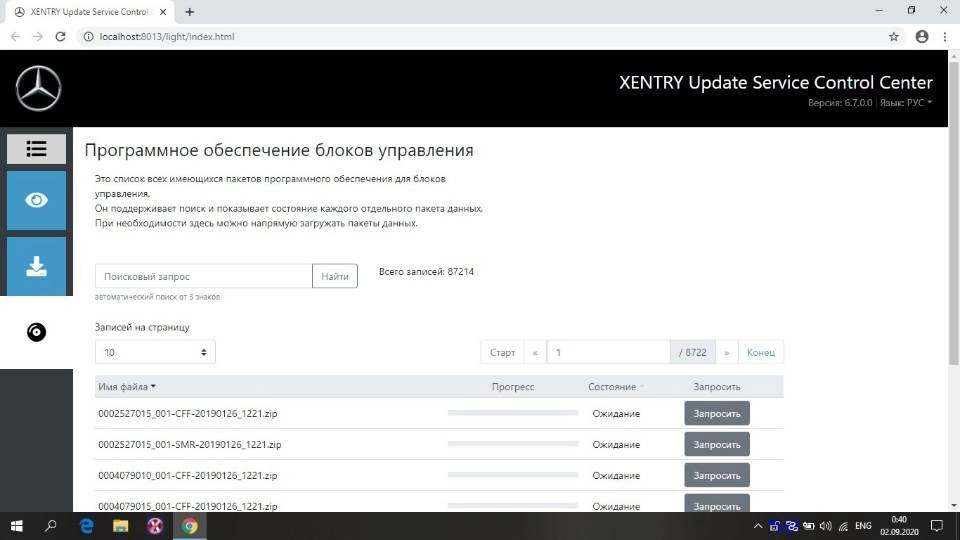Switch to Chrome in the taskbar
960x540 pixels.
pyautogui.click(x=190, y=526)
